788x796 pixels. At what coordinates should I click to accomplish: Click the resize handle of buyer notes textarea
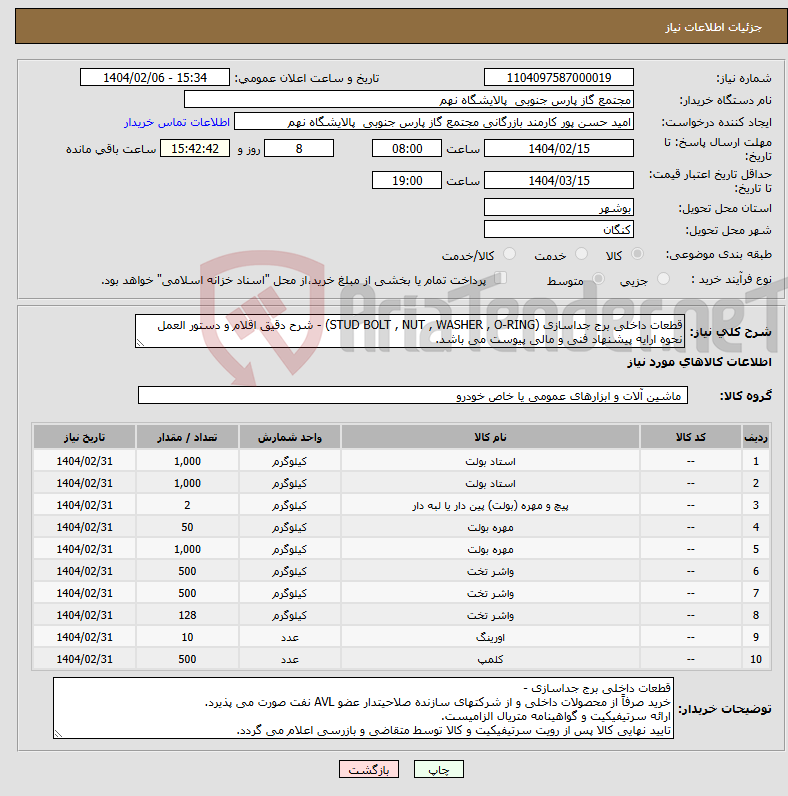point(58,734)
